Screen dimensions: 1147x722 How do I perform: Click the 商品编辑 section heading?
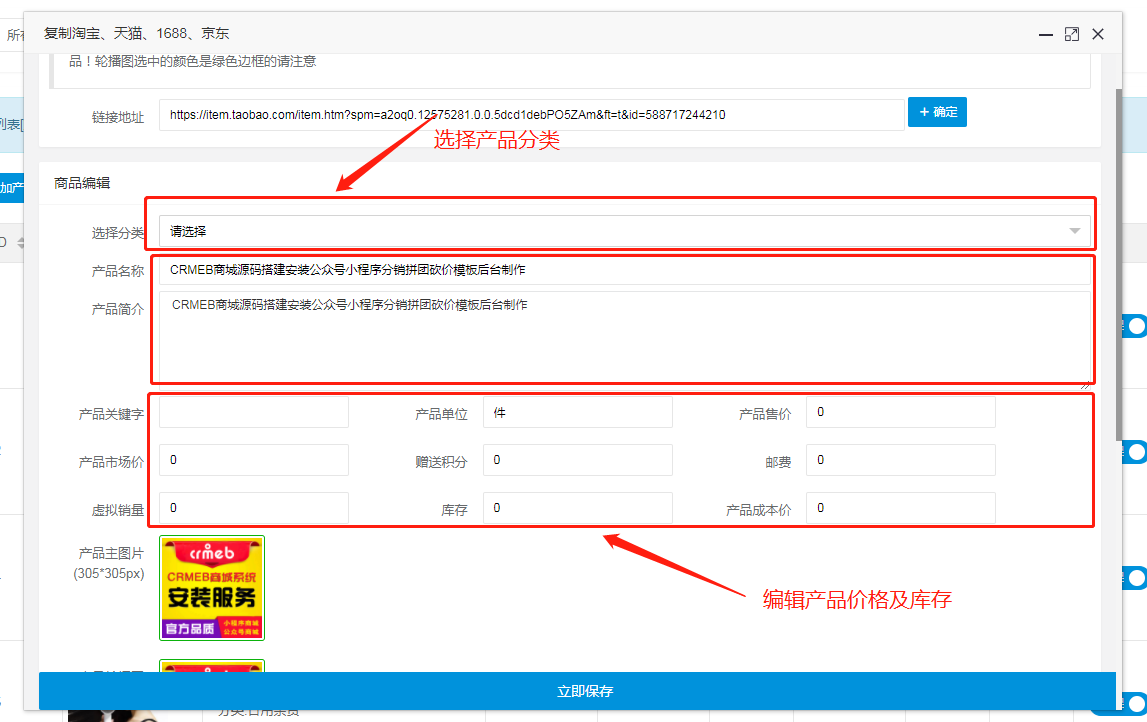[x=82, y=183]
